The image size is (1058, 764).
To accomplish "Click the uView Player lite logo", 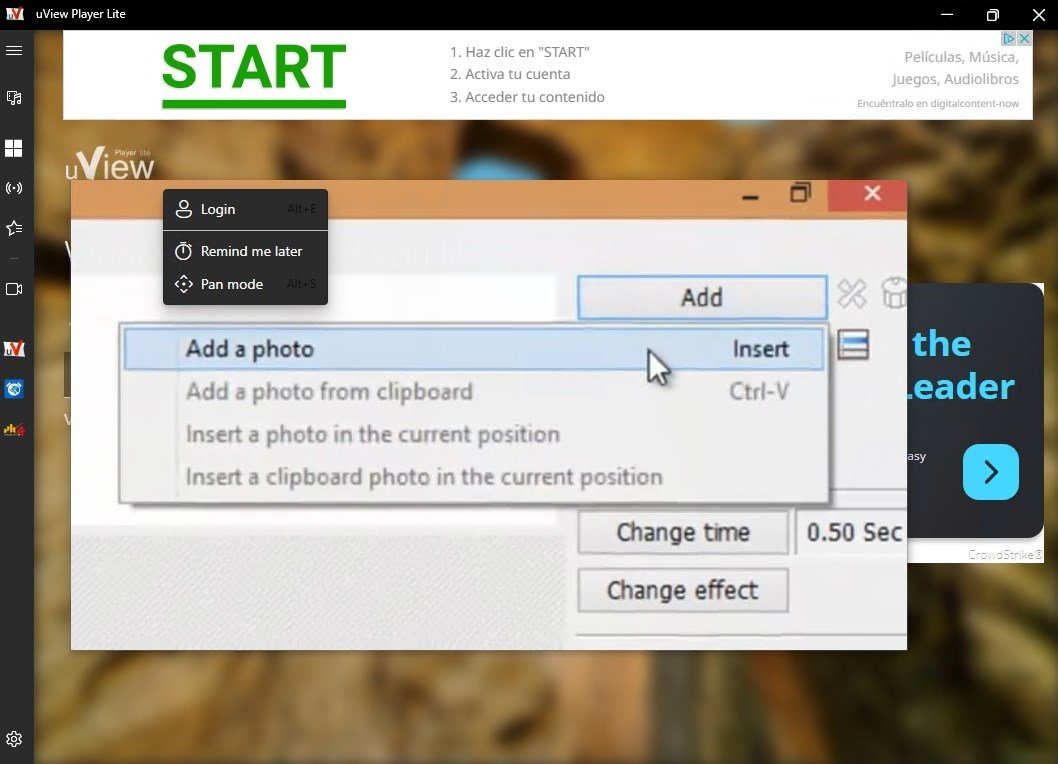I will coord(109,163).
